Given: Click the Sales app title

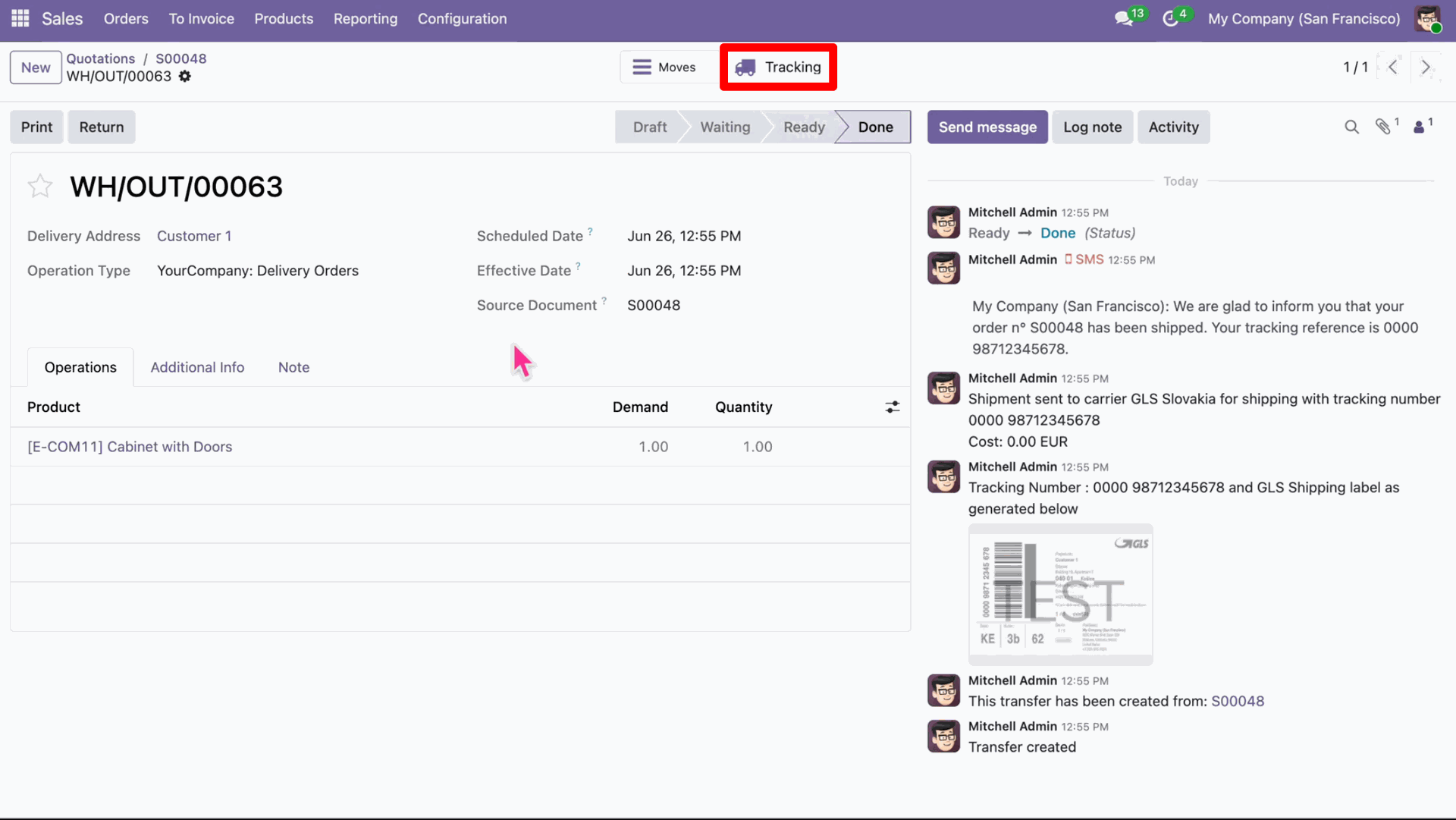Looking at the screenshot, I should [x=62, y=18].
